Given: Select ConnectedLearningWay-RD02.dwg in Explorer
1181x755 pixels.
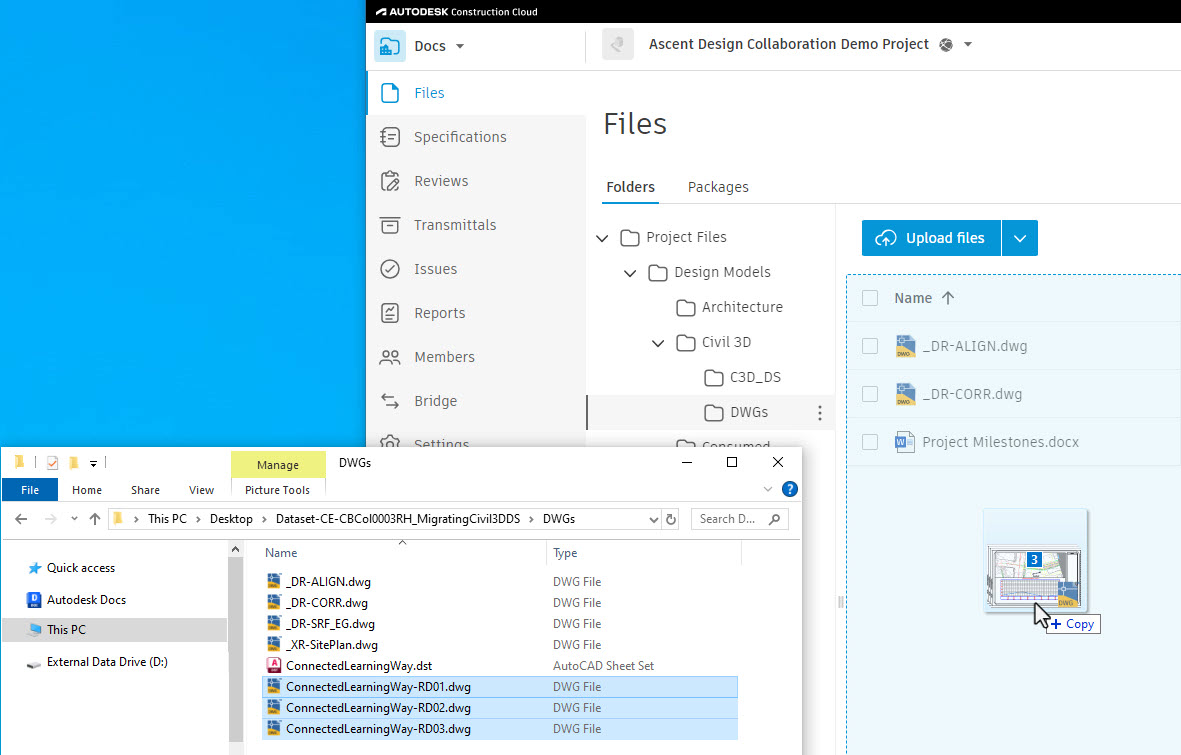Looking at the screenshot, I should point(499,708).
